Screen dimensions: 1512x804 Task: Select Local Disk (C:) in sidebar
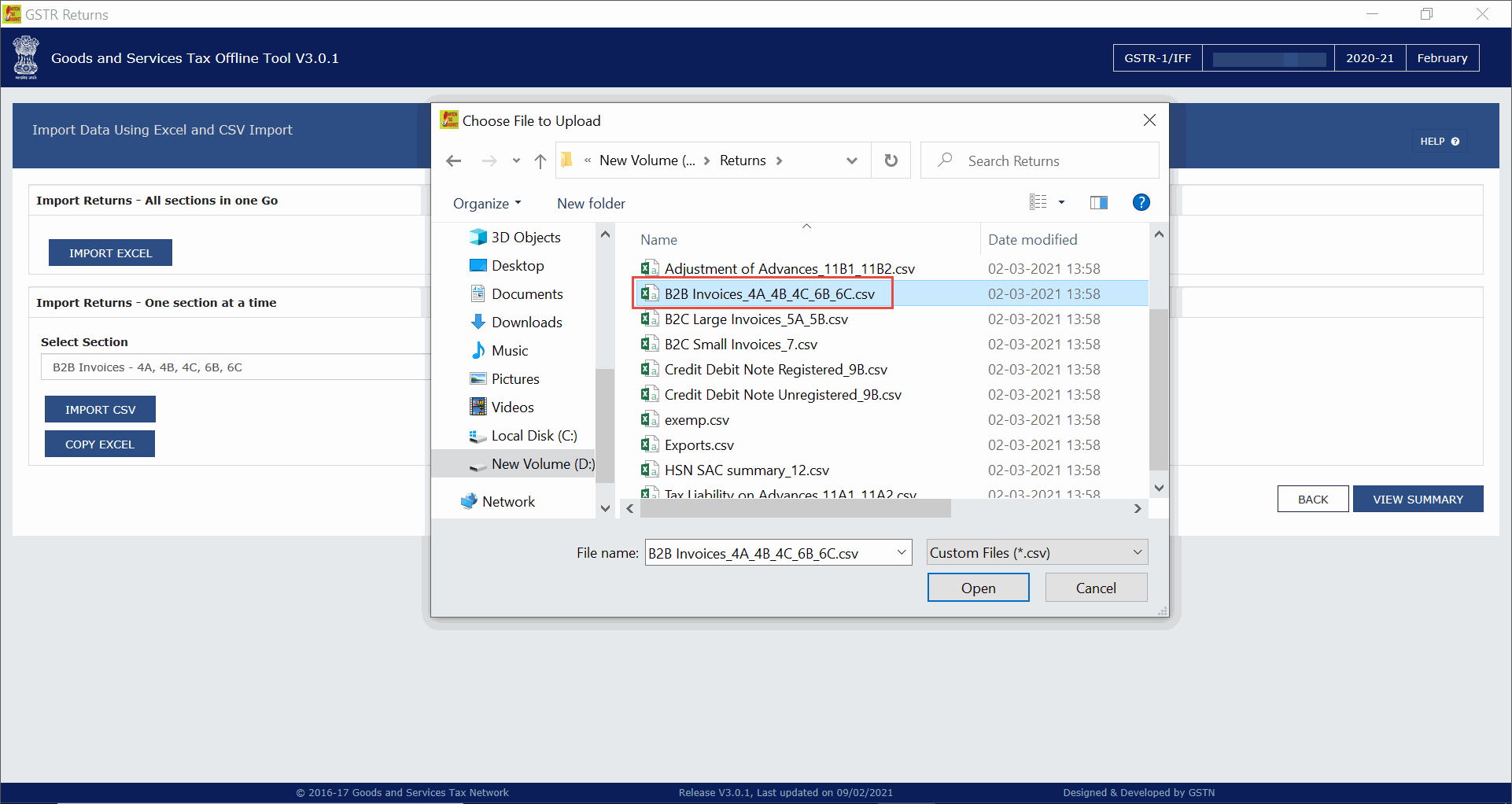523,435
